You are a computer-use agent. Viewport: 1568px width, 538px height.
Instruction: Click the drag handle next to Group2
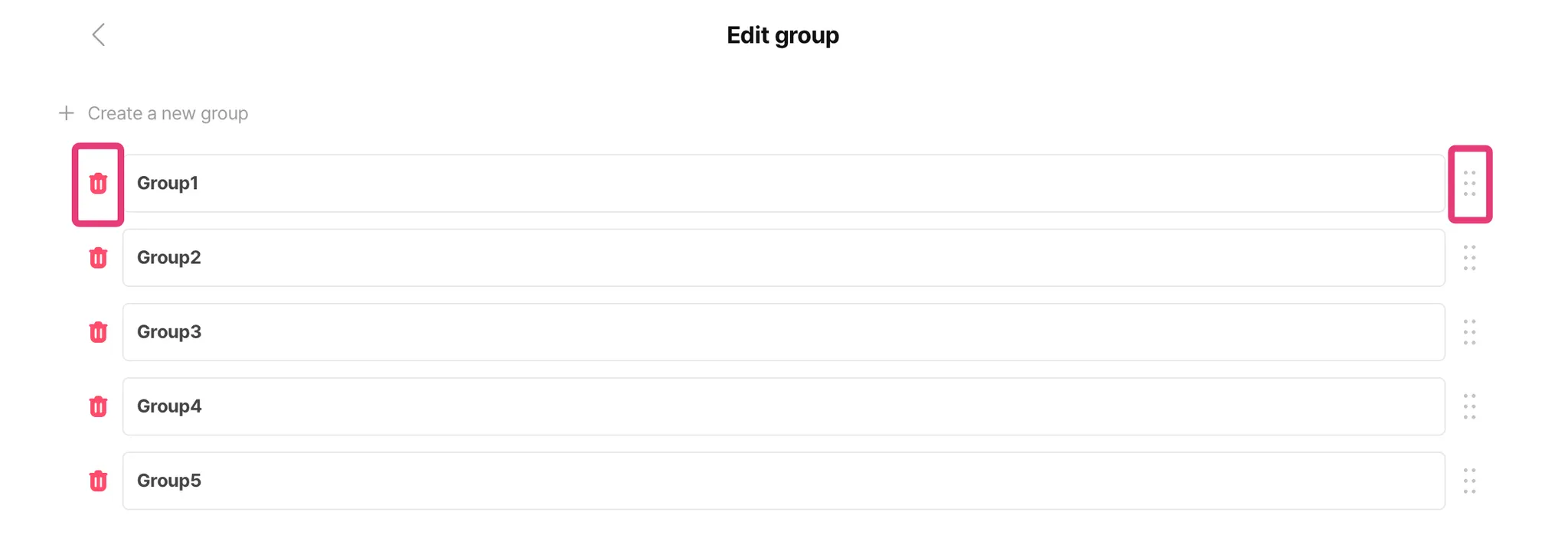pos(1469,258)
